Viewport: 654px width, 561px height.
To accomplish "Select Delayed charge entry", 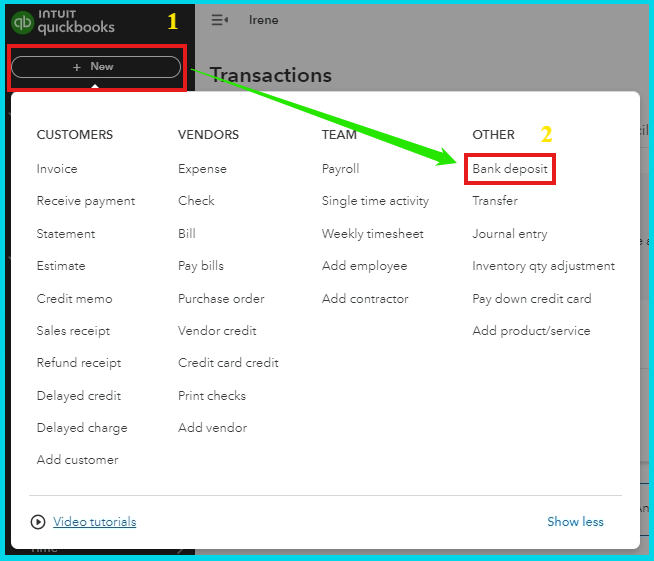I will pyautogui.click(x=82, y=428).
